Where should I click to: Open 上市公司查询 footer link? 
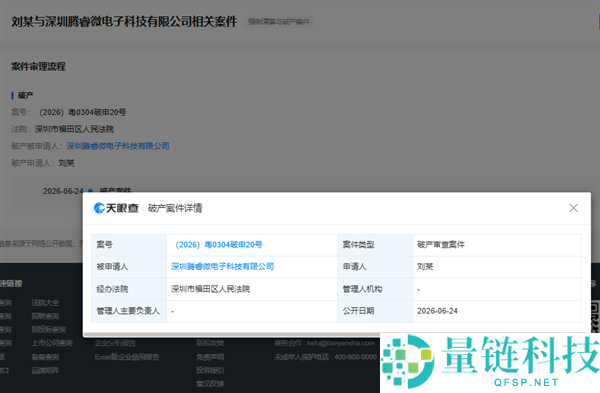pyautogui.click(x=52, y=342)
